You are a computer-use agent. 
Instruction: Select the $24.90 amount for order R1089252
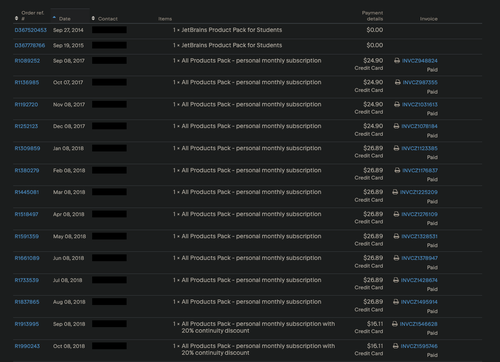pos(373,61)
